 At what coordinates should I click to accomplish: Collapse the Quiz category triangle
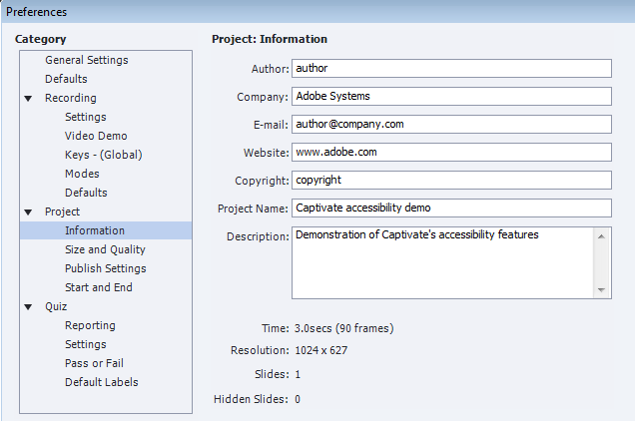point(28,307)
